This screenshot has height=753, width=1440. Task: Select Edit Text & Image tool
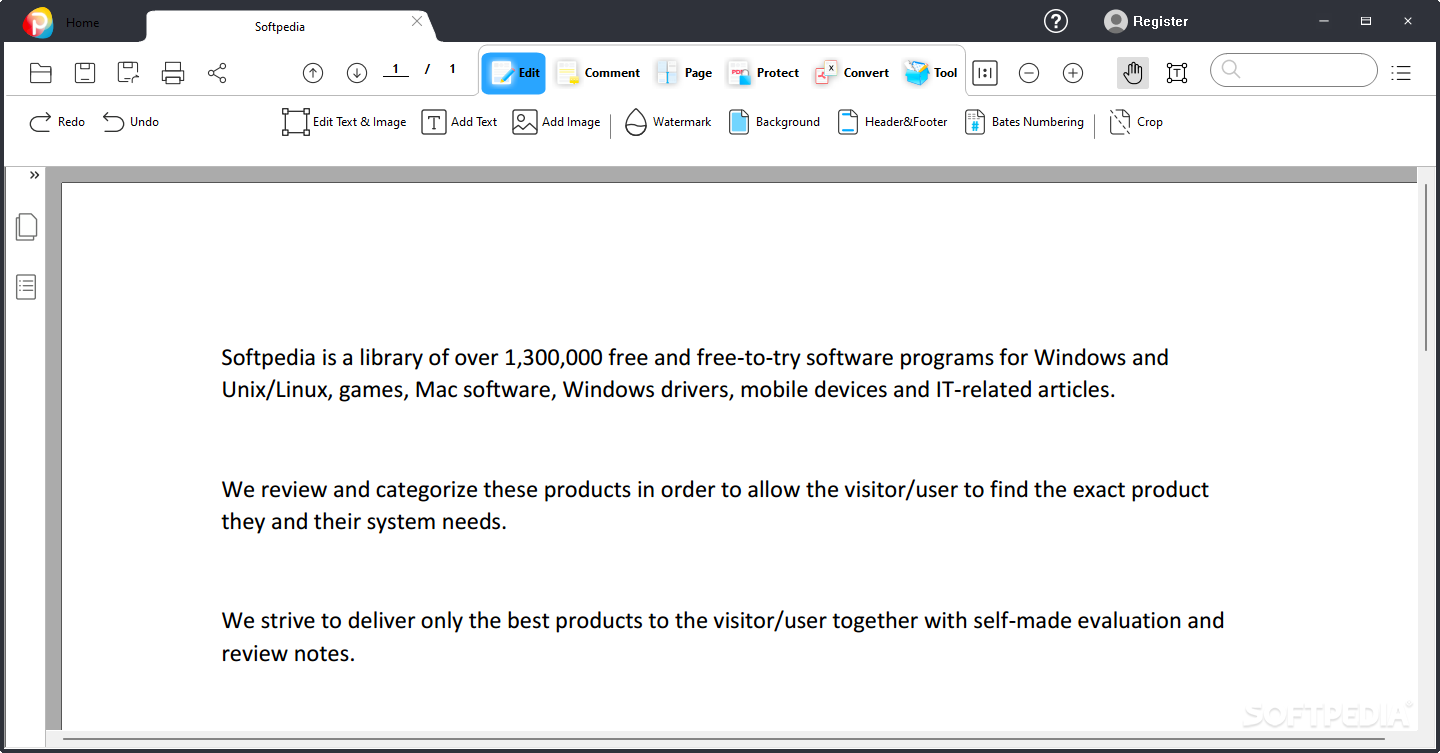[344, 122]
